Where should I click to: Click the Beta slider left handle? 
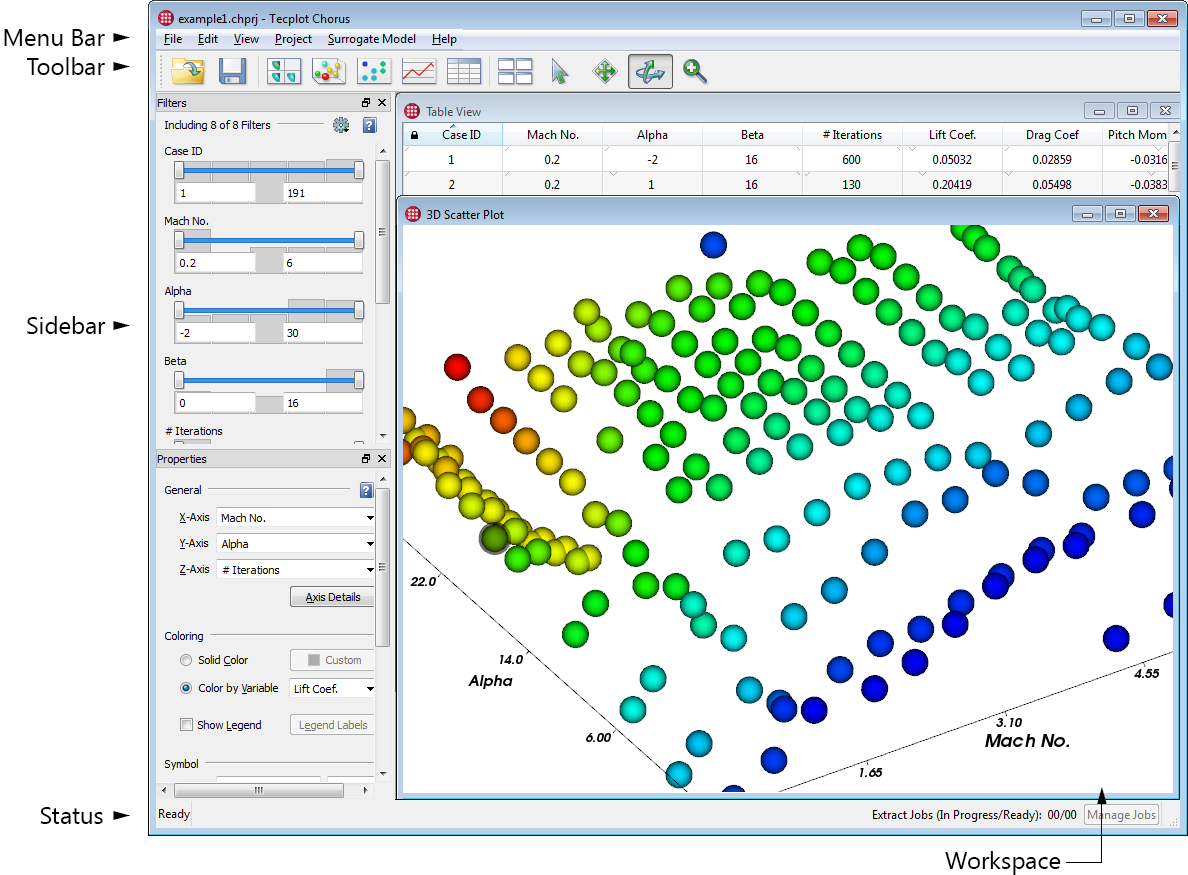click(179, 380)
